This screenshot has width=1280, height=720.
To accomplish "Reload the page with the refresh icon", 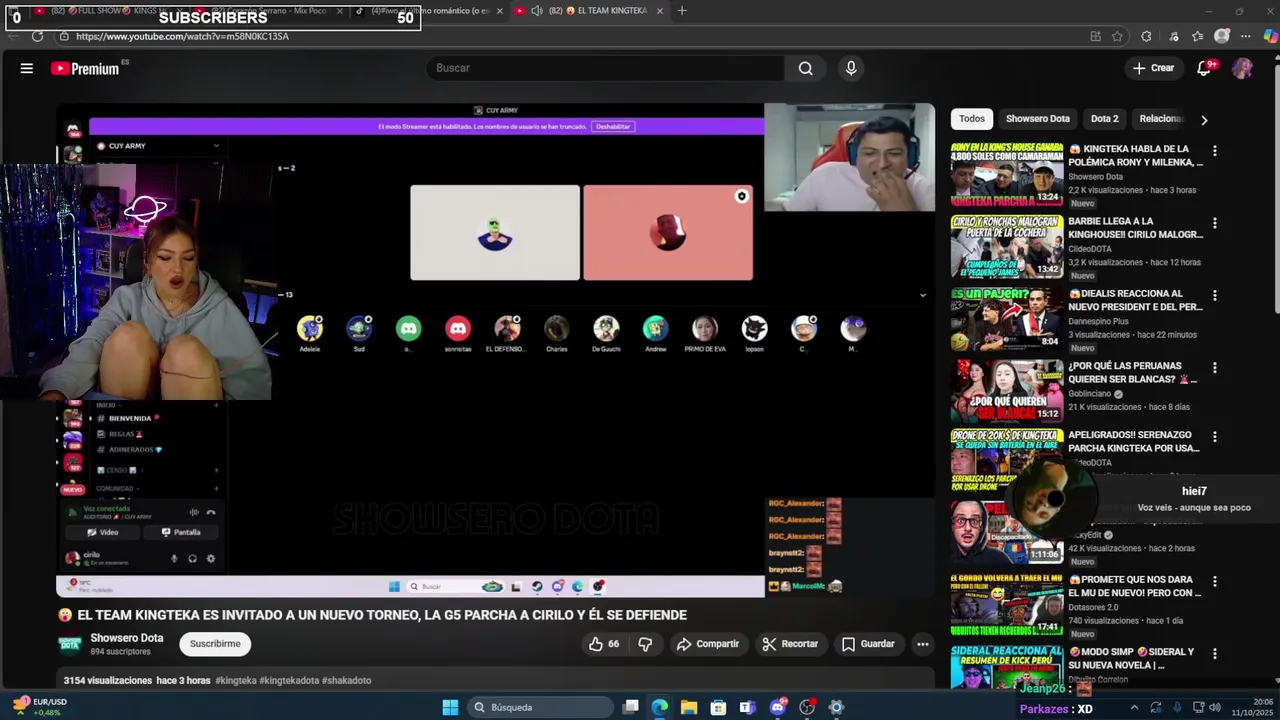I will click(37, 36).
